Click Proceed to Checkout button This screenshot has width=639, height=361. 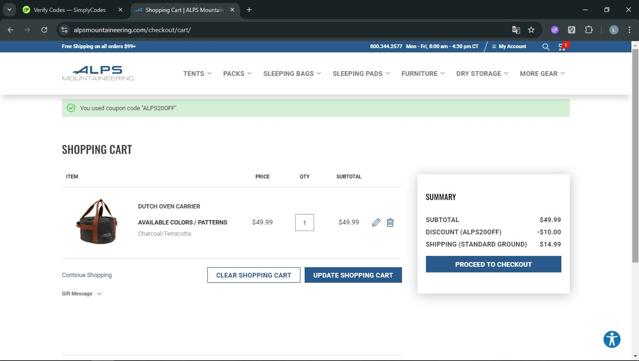coord(493,264)
